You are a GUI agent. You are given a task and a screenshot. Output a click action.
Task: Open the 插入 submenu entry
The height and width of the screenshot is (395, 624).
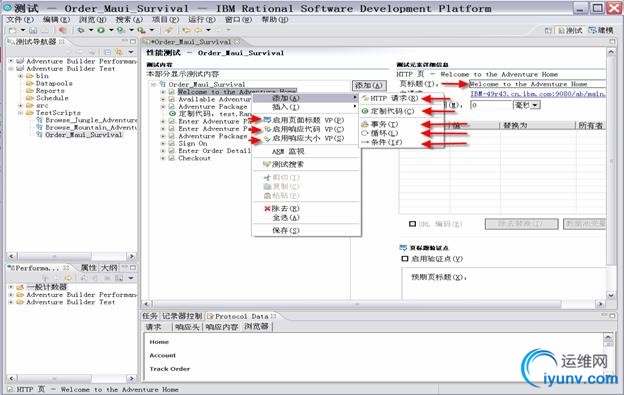(x=285, y=107)
